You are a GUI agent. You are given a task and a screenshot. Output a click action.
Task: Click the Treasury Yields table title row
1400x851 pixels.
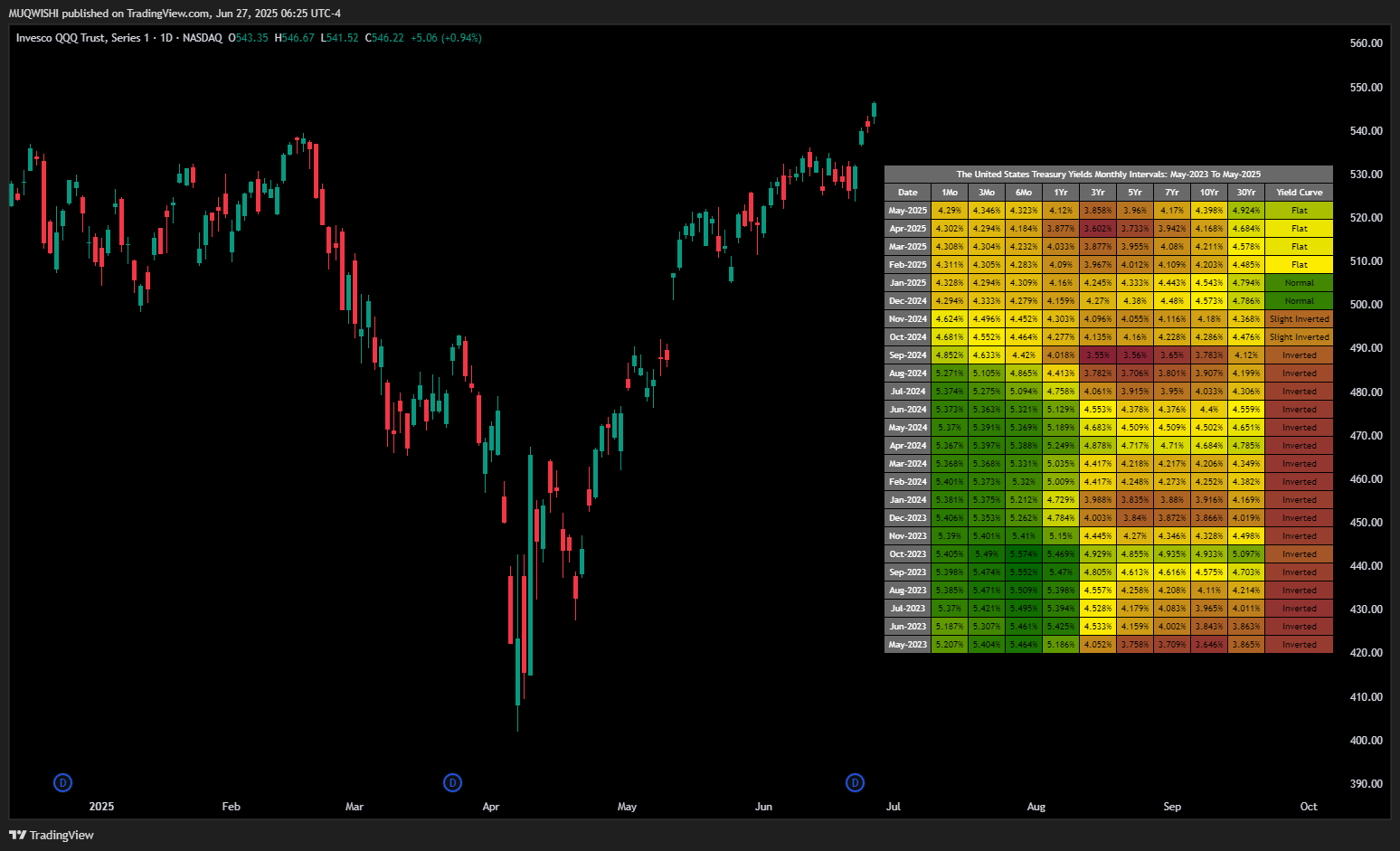click(x=1109, y=175)
